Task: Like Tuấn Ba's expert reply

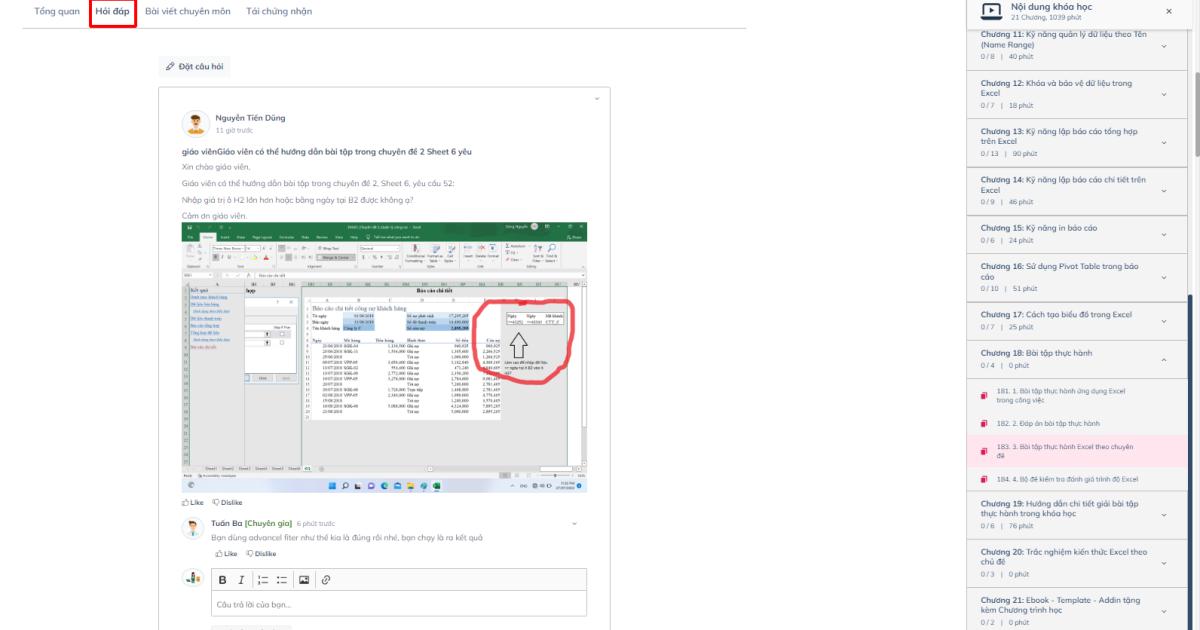Action: 227,553
